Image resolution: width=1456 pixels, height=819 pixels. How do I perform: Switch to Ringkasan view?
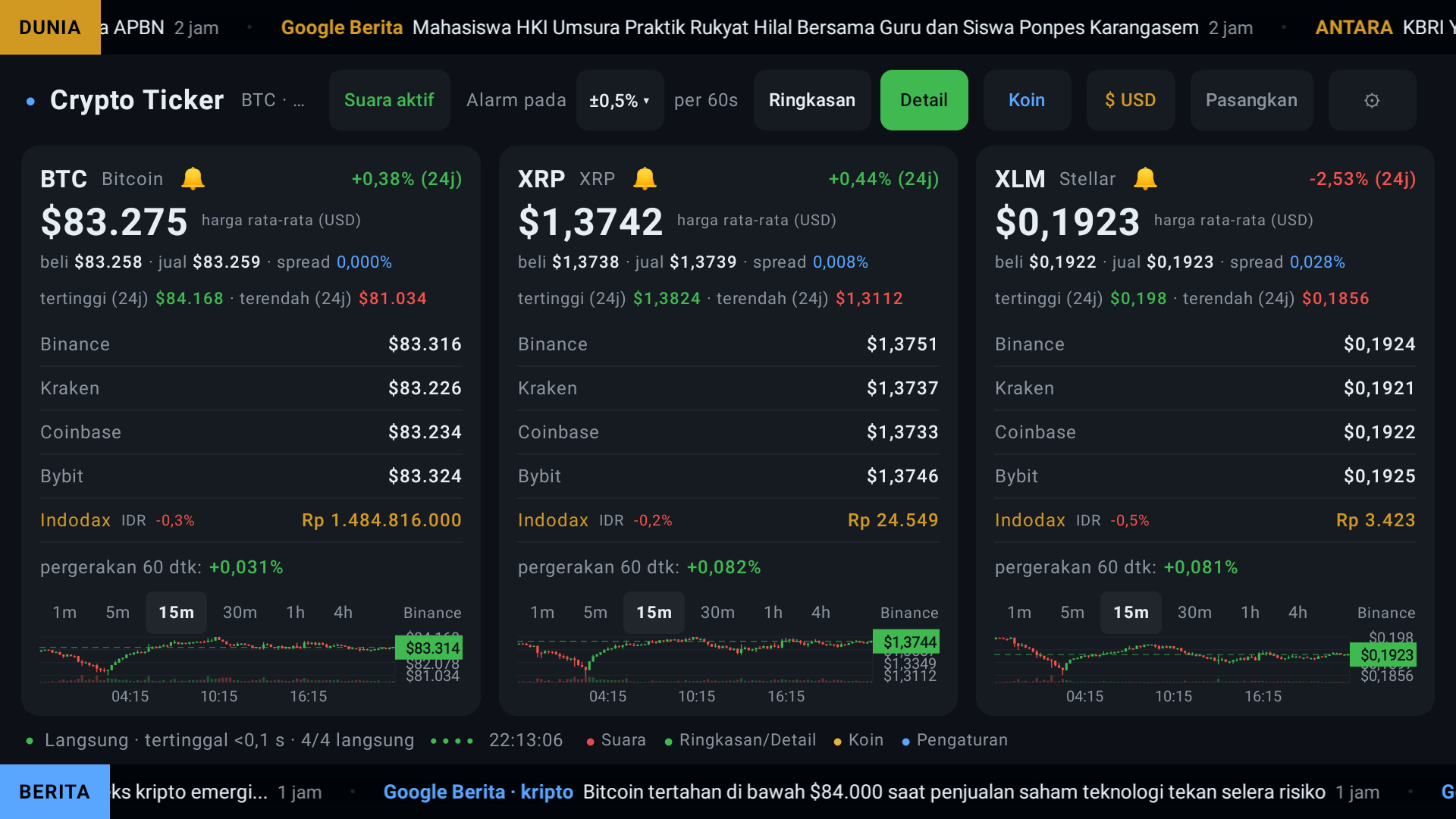(x=811, y=100)
